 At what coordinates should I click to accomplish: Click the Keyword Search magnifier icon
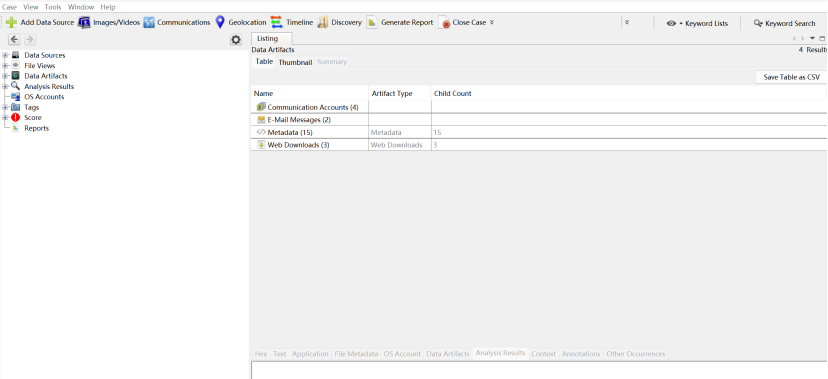758,24
